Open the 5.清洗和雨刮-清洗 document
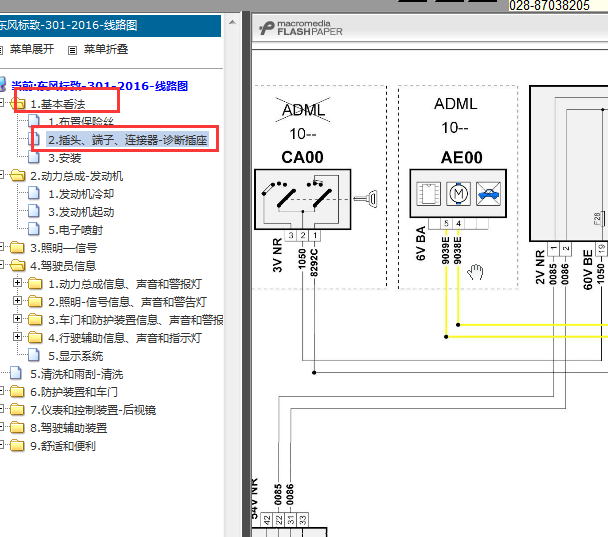608x537 pixels. pyautogui.click(x=77, y=374)
